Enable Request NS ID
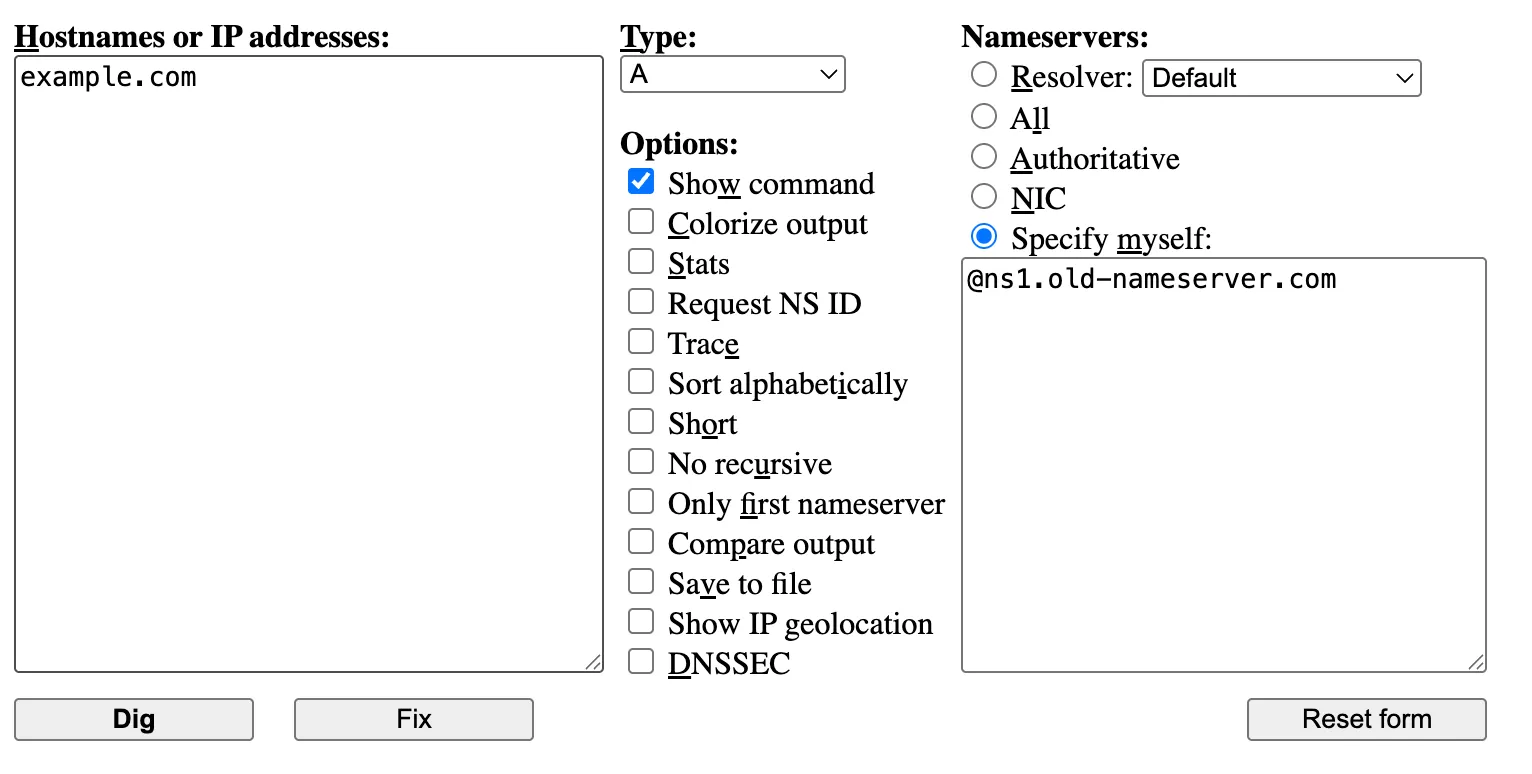The height and width of the screenshot is (774, 1532). tap(641, 301)
